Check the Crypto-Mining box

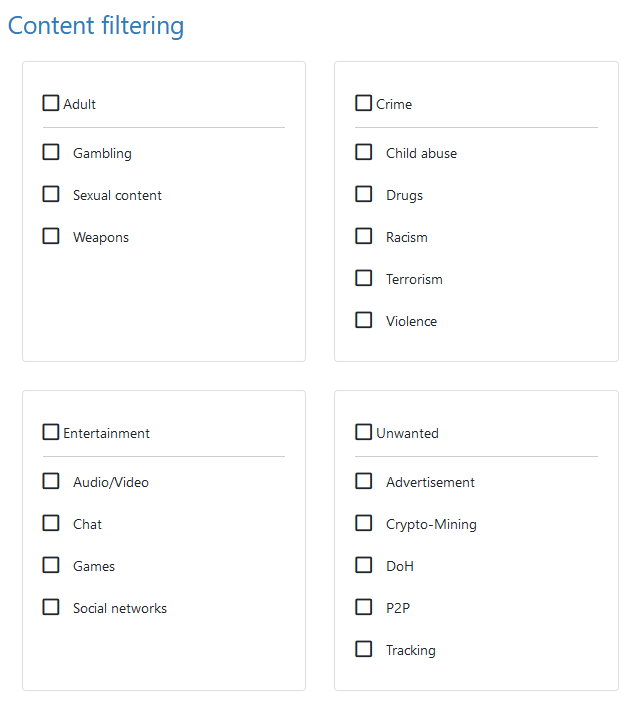pos(364,523)
